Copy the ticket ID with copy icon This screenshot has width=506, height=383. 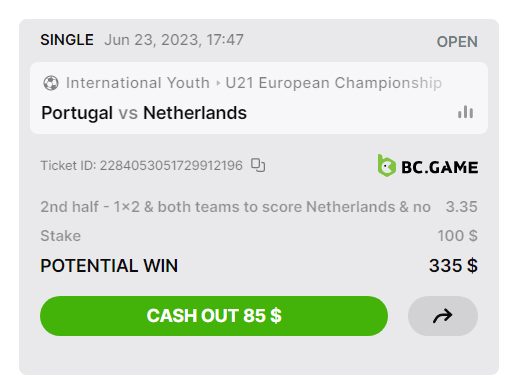pos(258,165)
